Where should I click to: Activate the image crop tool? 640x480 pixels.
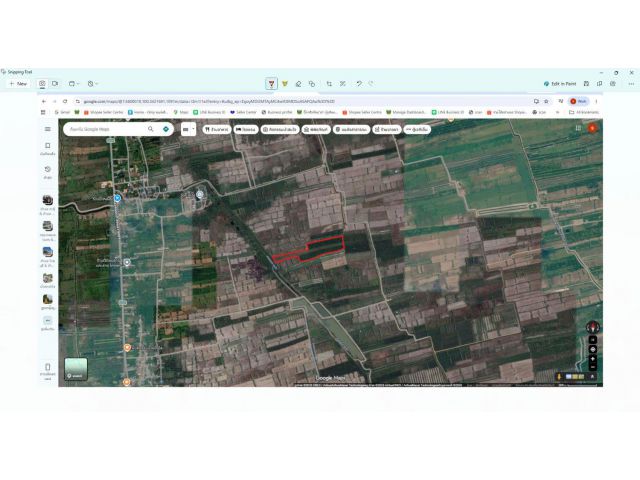[329, 84]
